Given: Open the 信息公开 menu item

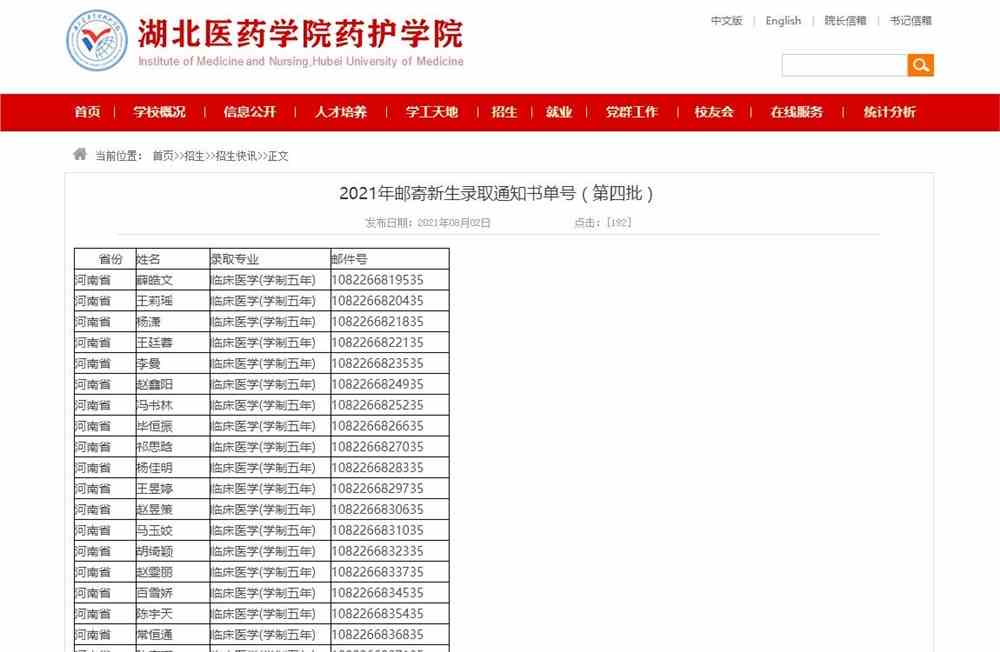Looking at the screenshot, I should click(250, 112).
